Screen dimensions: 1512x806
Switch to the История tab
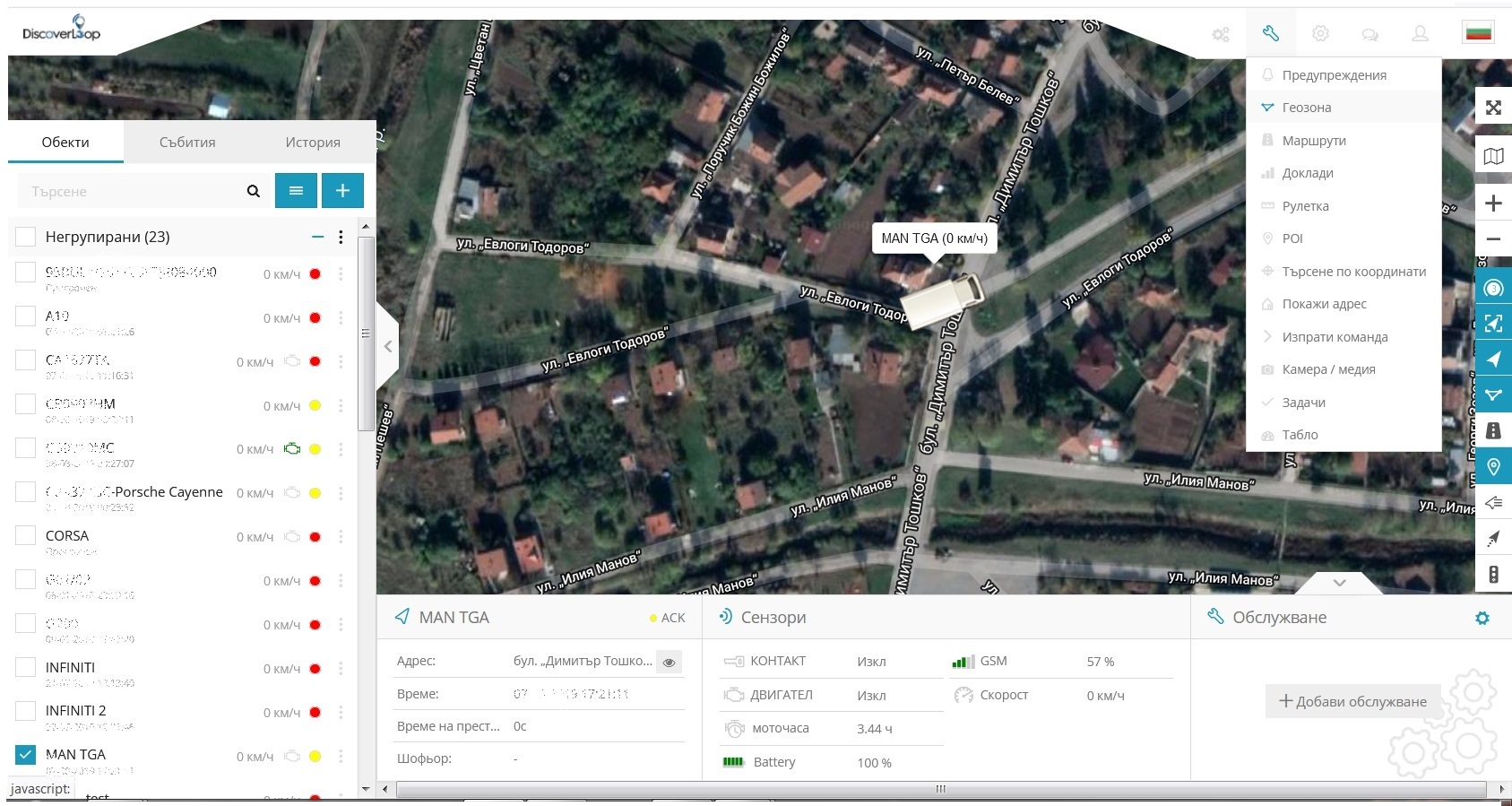(x=313, y=142)
